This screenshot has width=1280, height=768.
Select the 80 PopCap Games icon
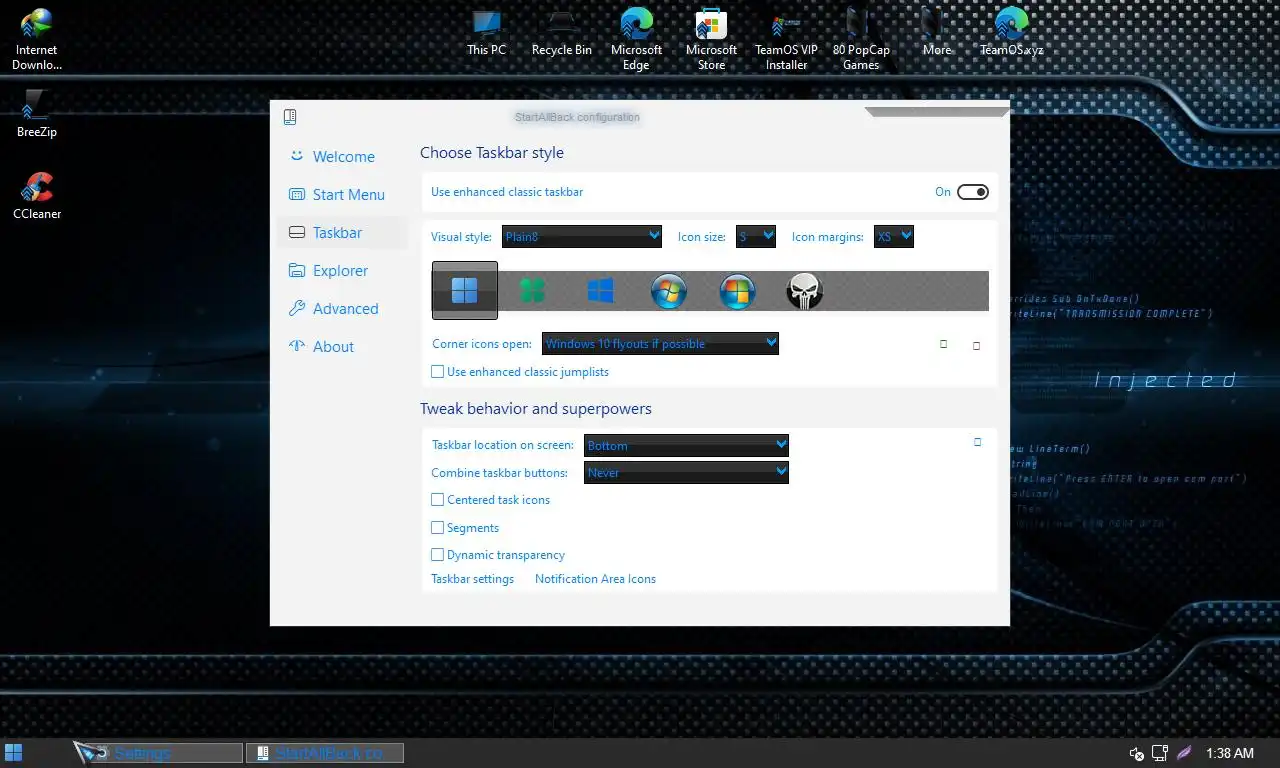[x=861, y=40]
